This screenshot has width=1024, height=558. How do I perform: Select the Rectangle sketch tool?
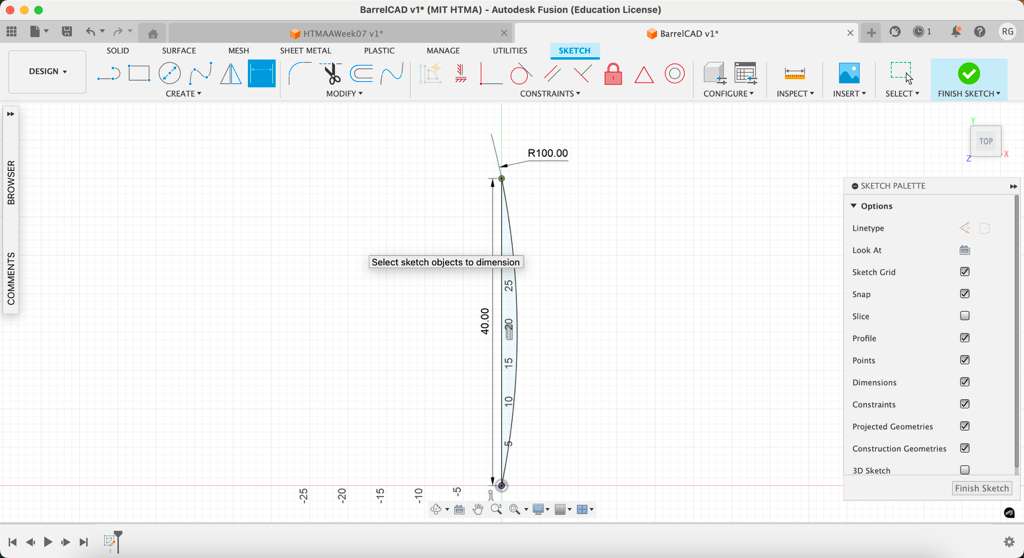click(139, 74)
